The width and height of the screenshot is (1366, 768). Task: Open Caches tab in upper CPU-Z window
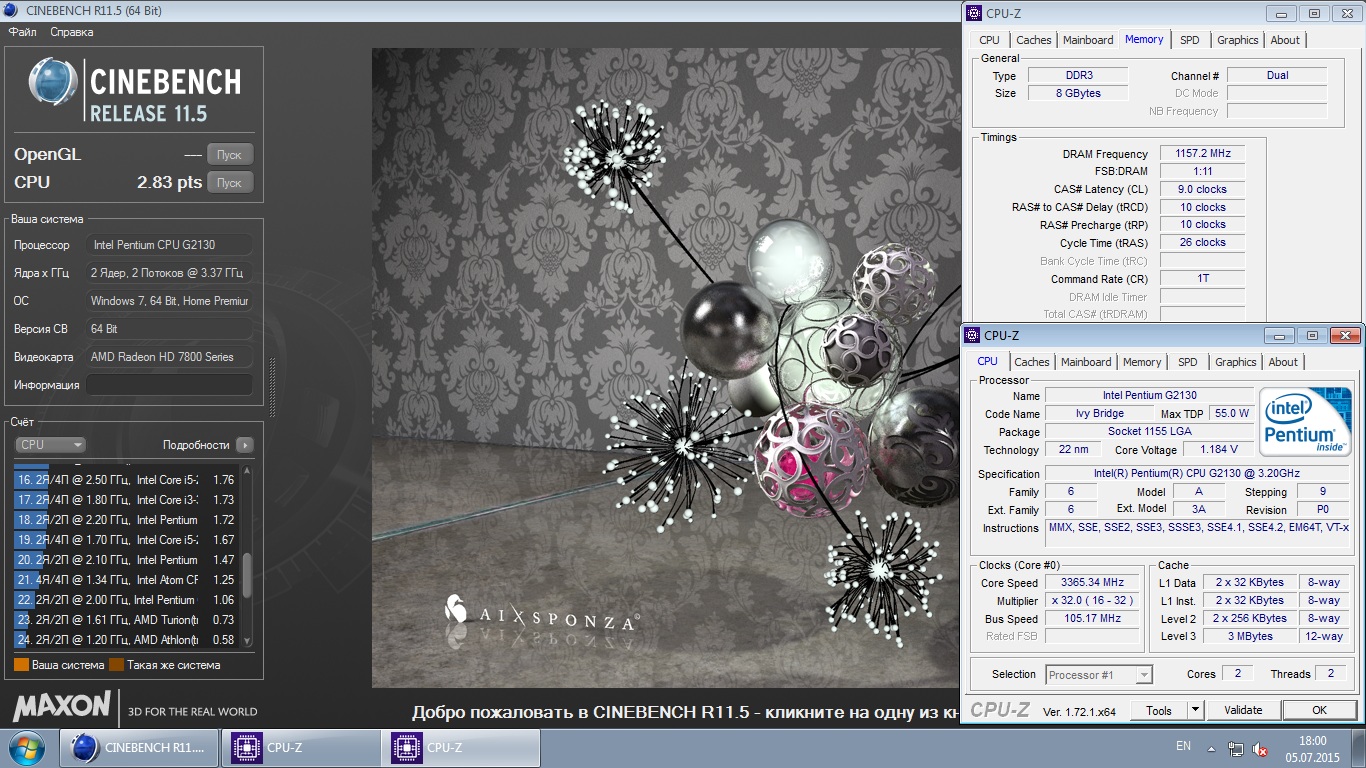(x=1033, y=40)
